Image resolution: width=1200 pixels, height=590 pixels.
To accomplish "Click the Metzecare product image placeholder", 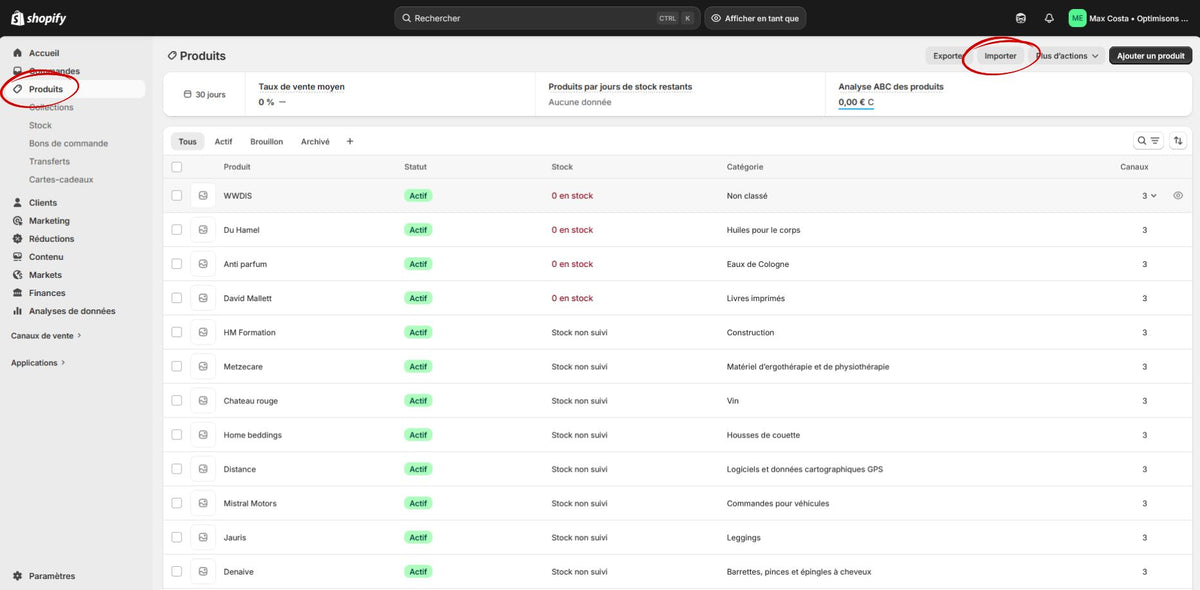I will (x=203, y=367).
